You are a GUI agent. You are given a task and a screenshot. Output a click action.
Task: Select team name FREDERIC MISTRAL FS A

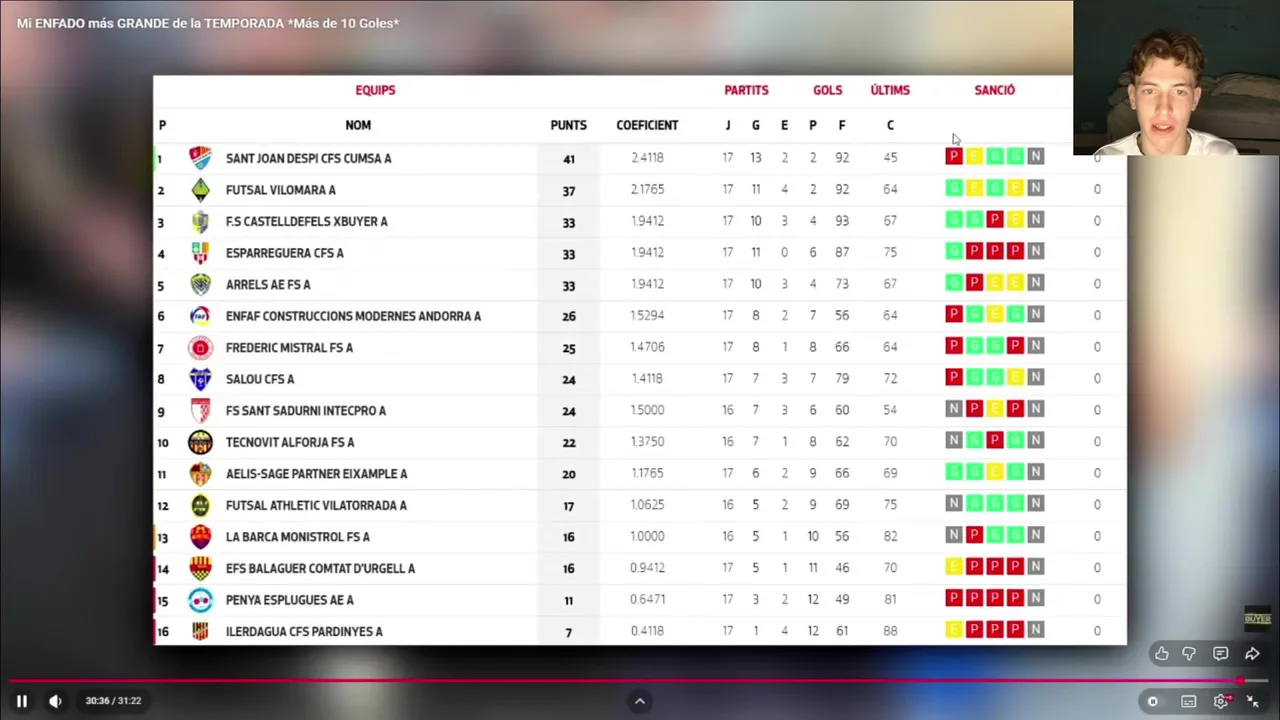289,348
